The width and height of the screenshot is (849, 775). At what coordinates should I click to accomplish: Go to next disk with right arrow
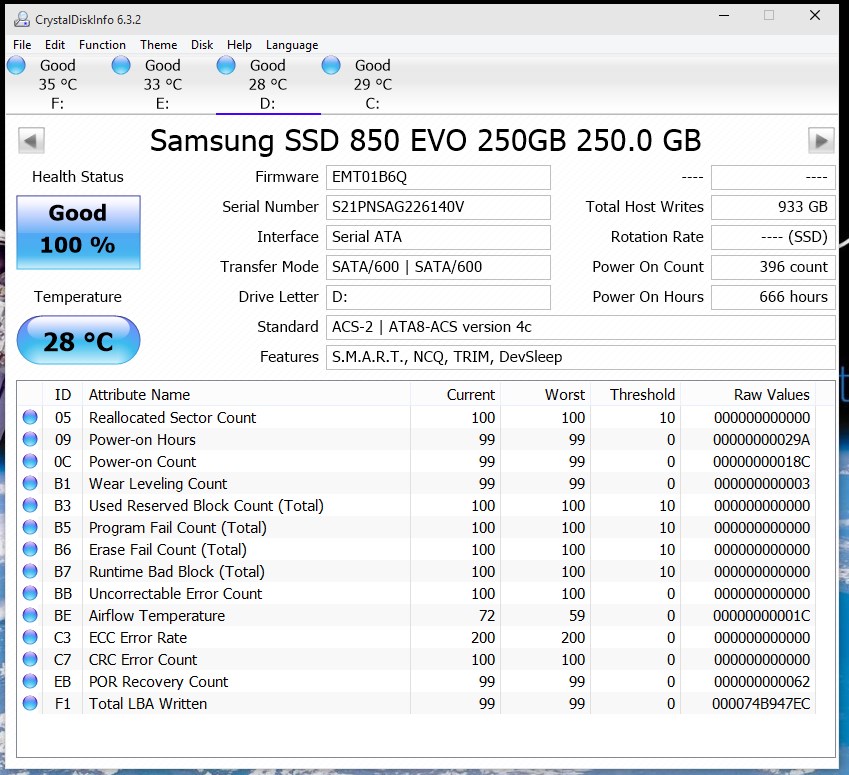821,141
